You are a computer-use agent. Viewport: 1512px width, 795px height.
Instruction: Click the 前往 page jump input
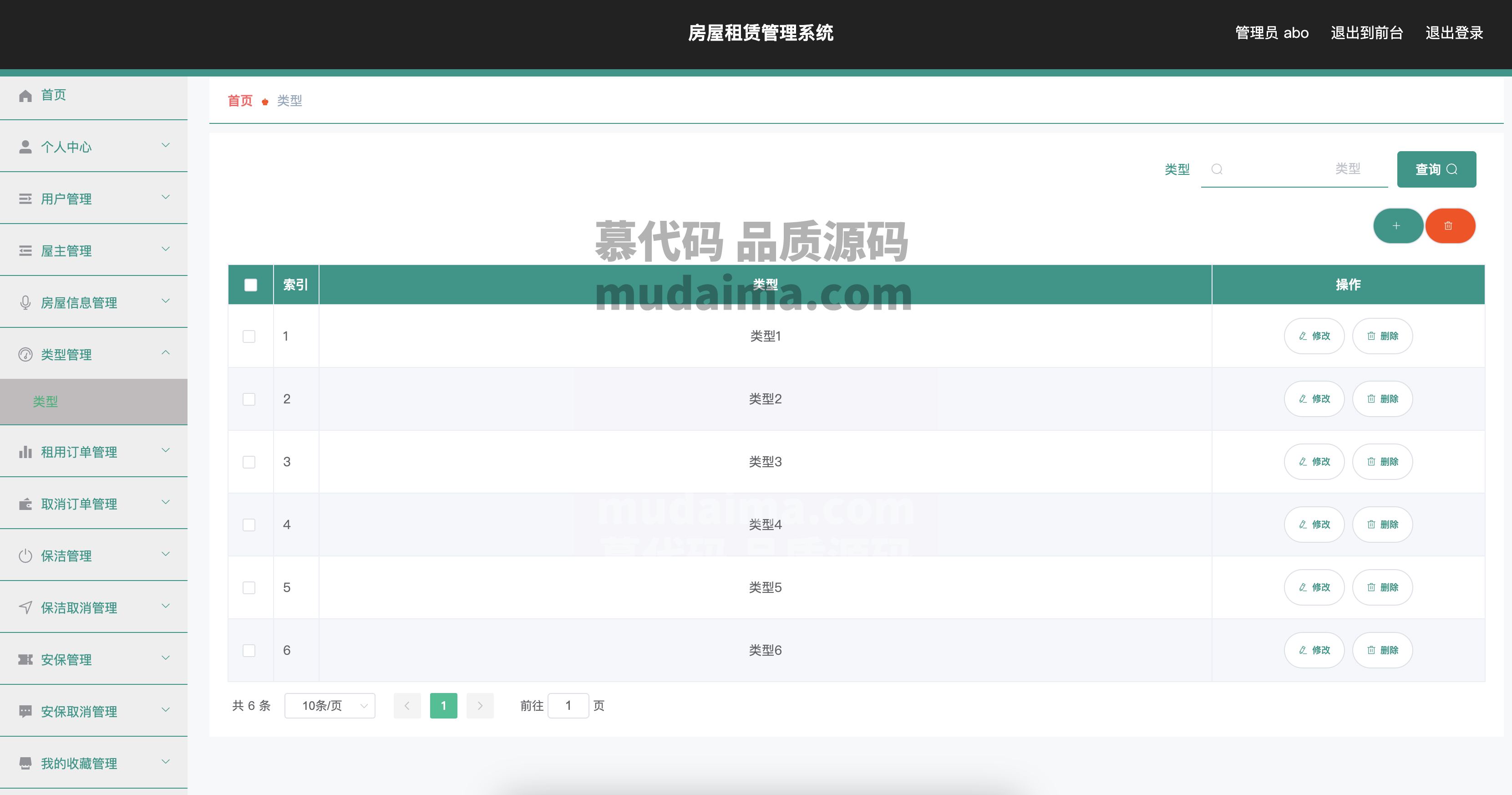[x=568, y=706]
